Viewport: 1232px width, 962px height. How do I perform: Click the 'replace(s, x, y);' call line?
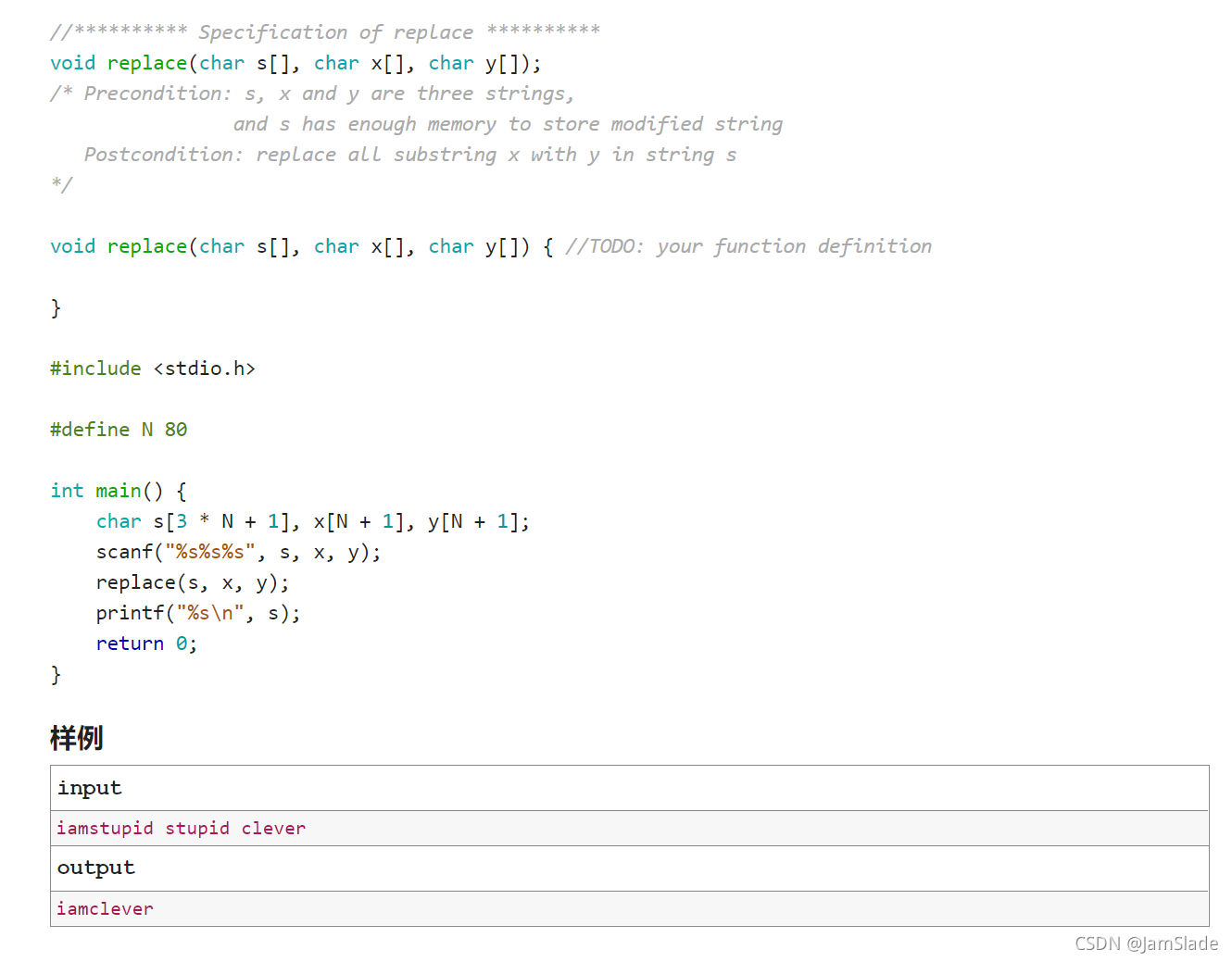pos(193,582)
